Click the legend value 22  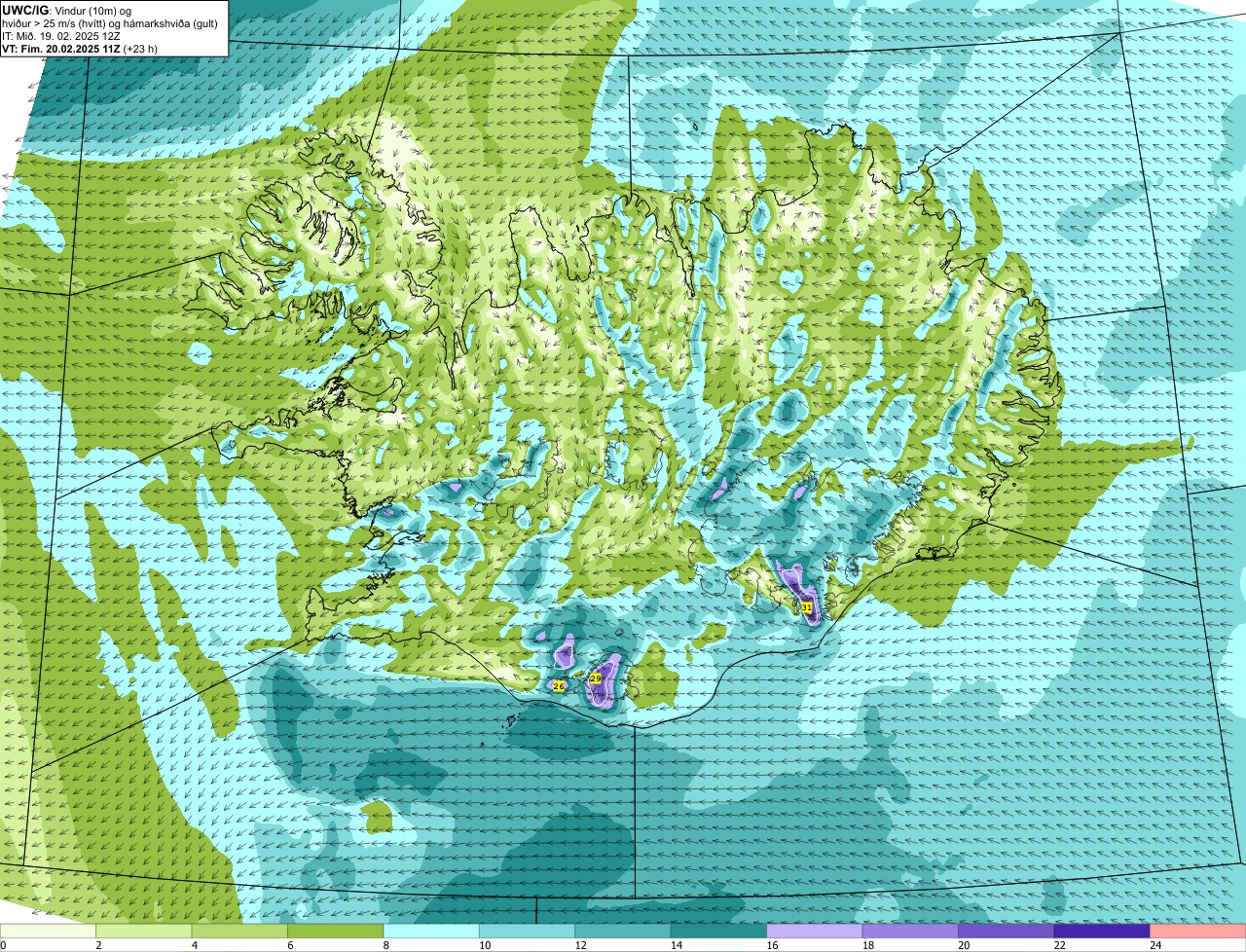click(1060, 945)
